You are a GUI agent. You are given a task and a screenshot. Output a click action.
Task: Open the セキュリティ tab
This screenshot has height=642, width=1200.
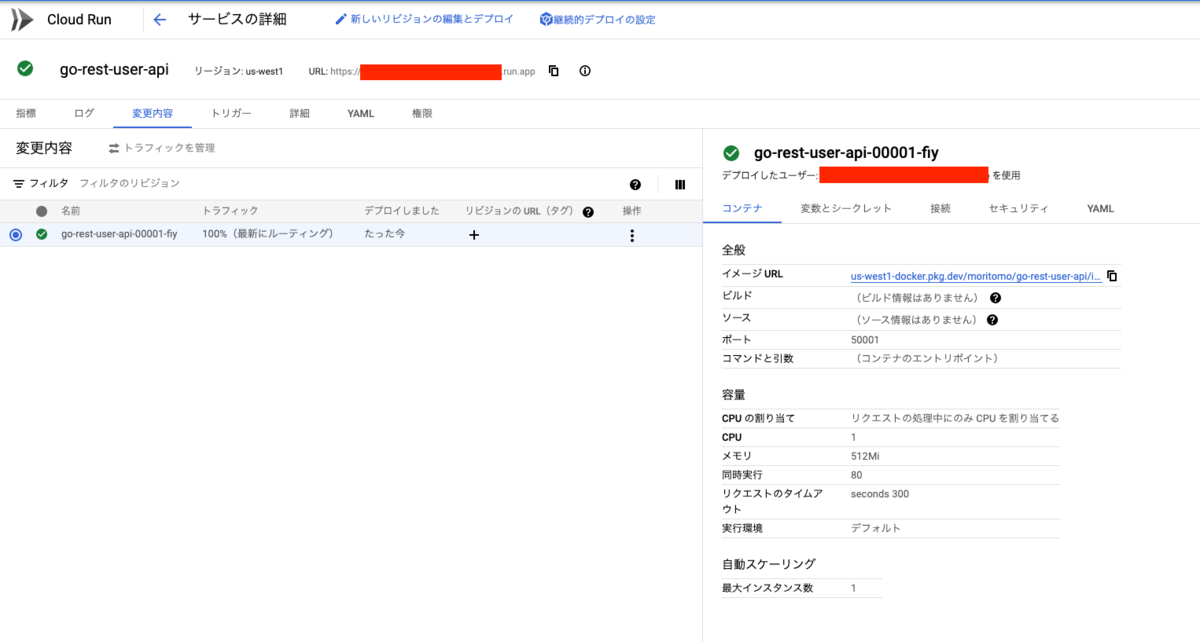(x=1019, y=209)
